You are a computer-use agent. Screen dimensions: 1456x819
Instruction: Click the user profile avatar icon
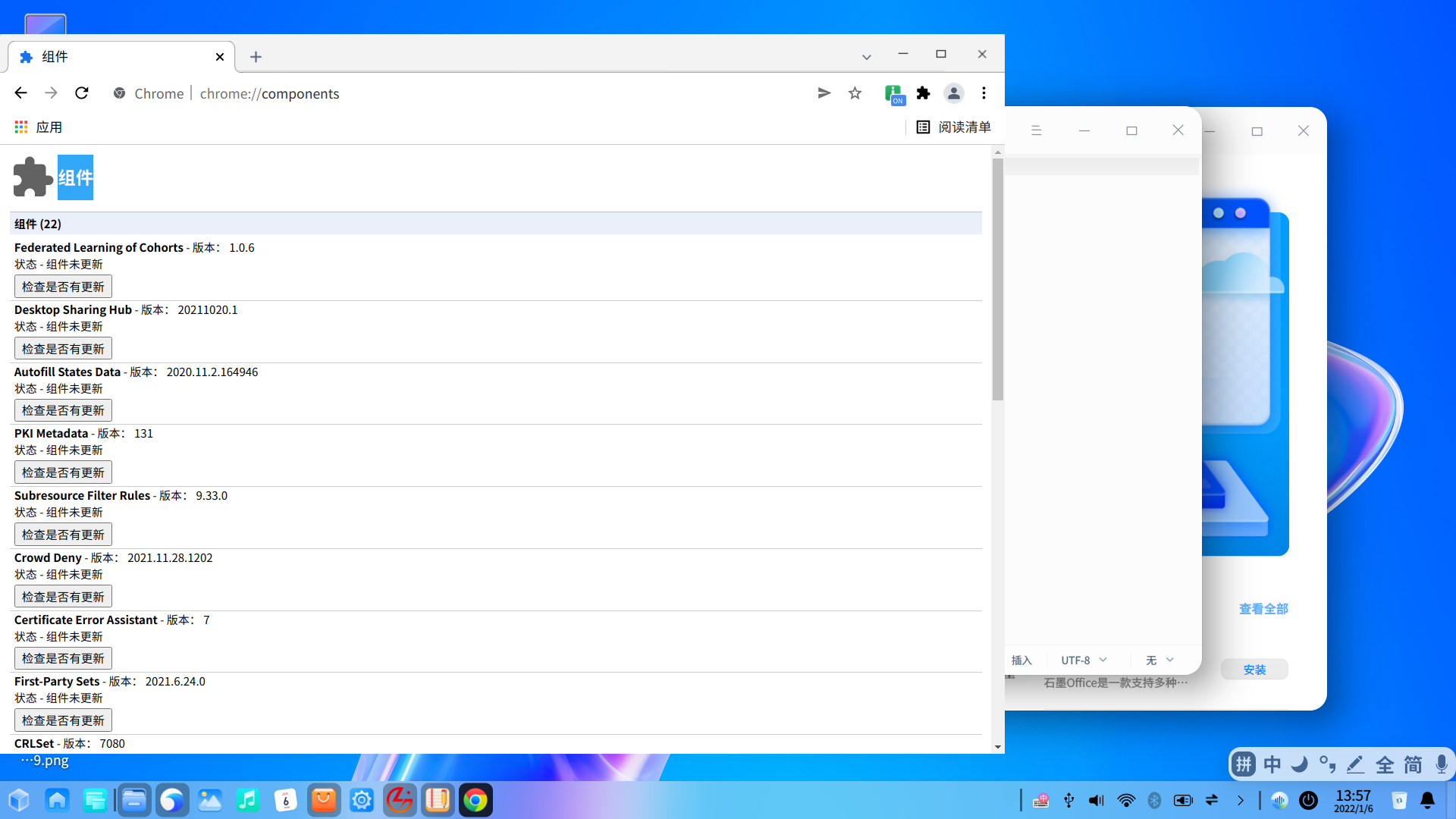[953, 93]
